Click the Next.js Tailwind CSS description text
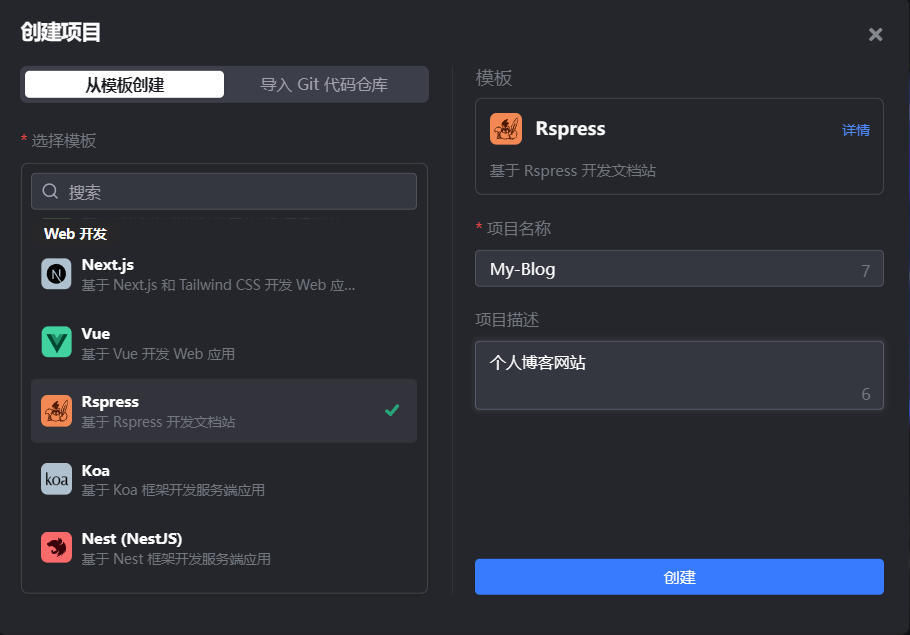The width and height of the screenshot is (910, 635). click(x=218, y=285)
